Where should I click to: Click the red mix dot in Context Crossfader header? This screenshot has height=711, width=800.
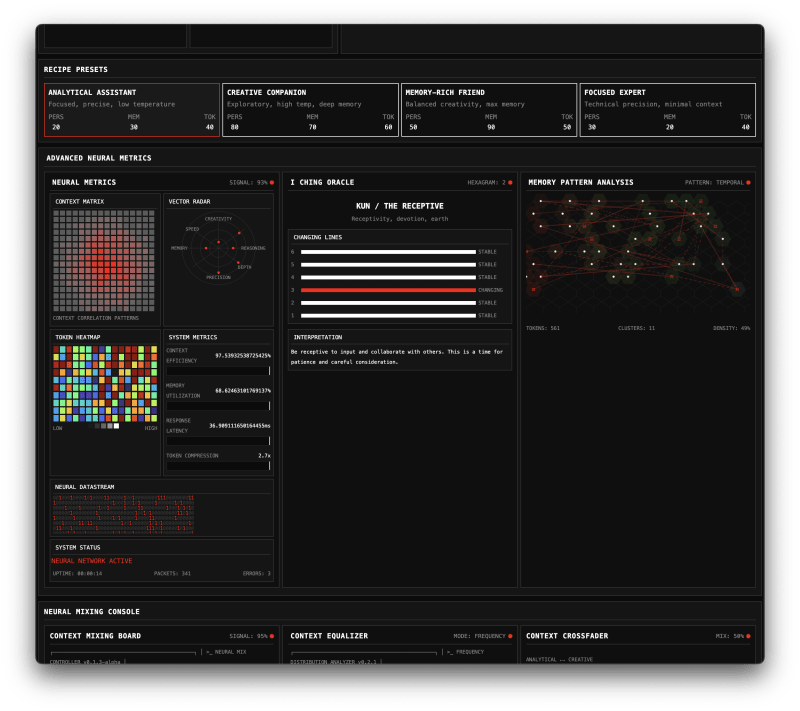click(748, 636)
